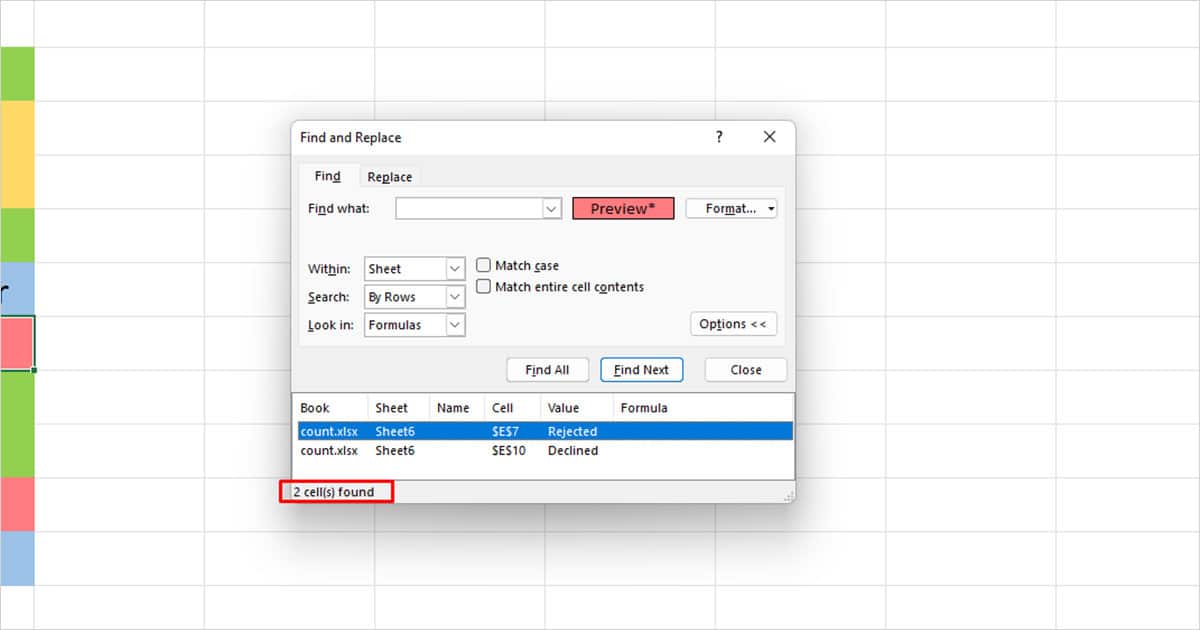Click the Find All button
The width and height of the screenshot is (1200, 630).
point(547,369)
